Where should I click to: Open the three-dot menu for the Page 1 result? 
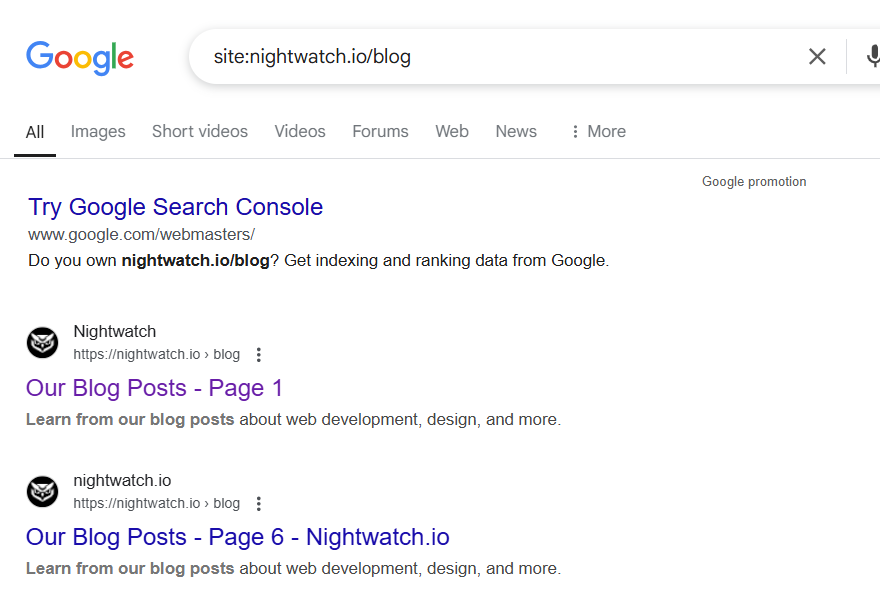pos(258,354)
